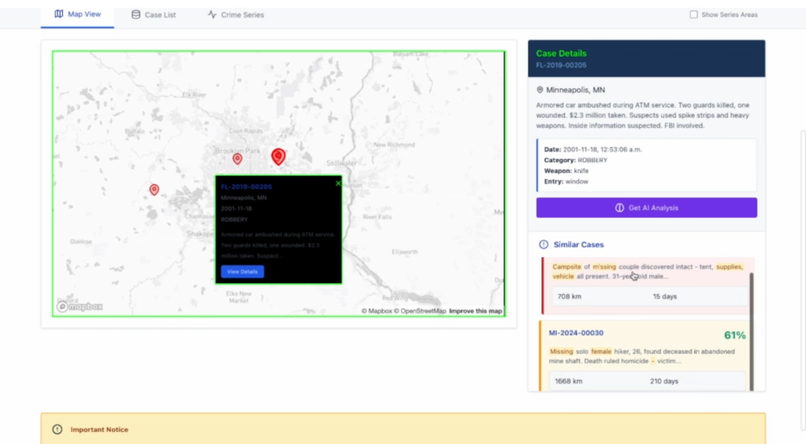Screen dimensions: 806x444
Task: Select the map pin near Brooklyn Park
Action: tap(237, 159)
